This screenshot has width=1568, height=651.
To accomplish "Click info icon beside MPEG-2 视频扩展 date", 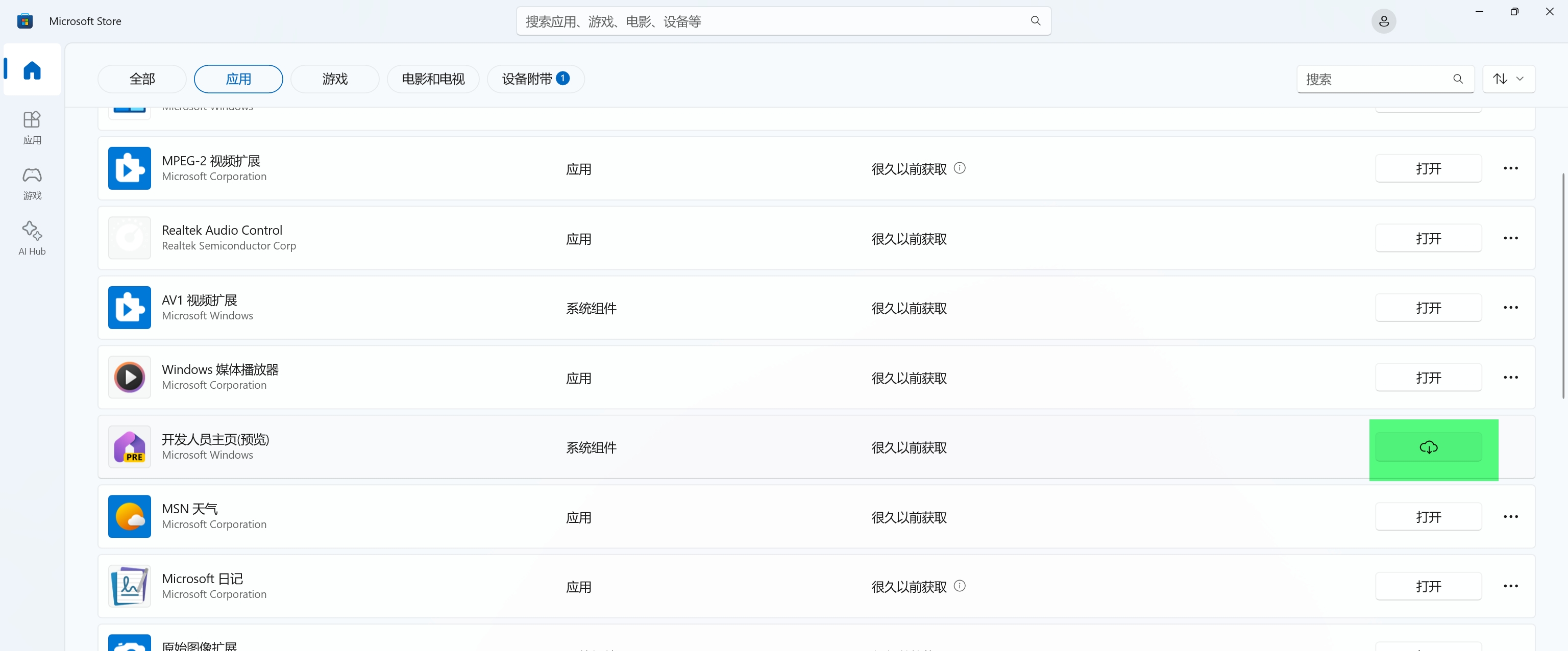I will point(959,168).
